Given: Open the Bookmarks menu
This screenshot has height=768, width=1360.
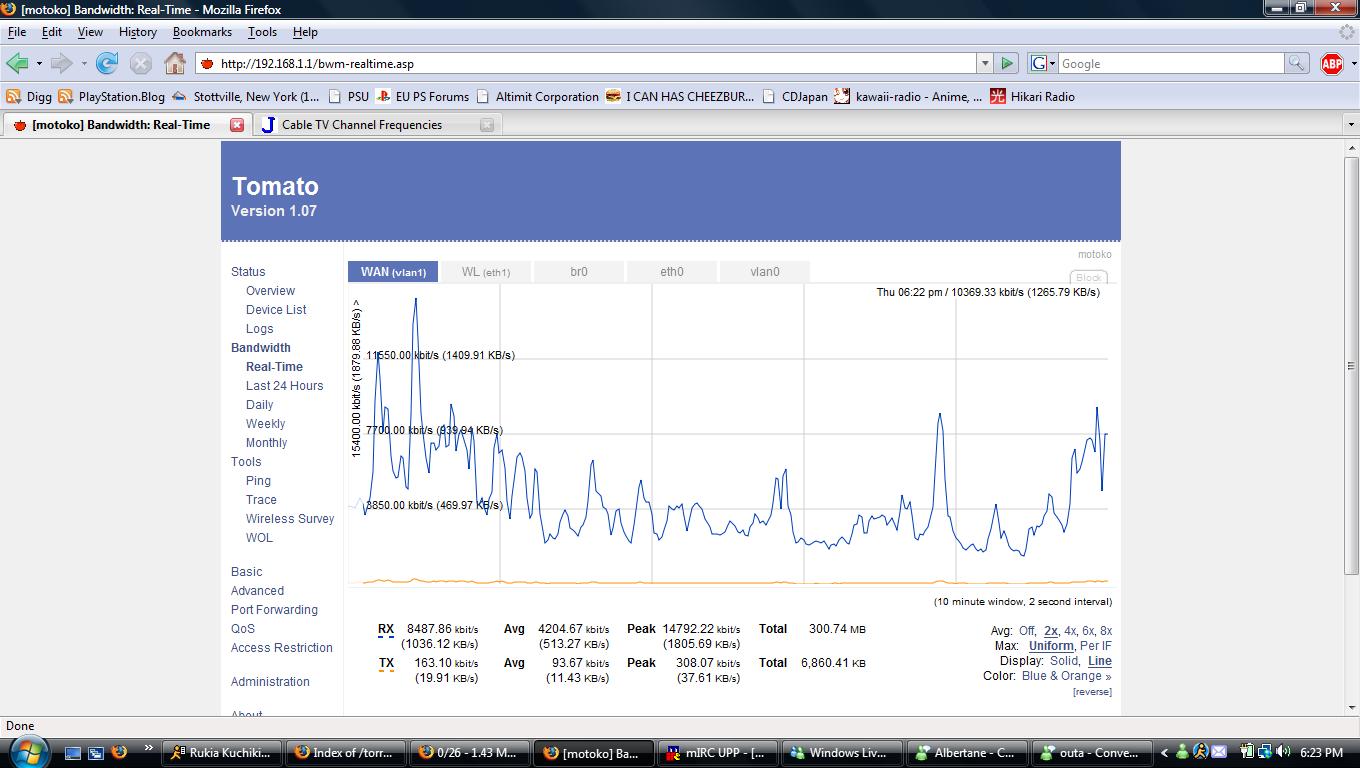Looking at the screenshot, I should tap(202, 32).
